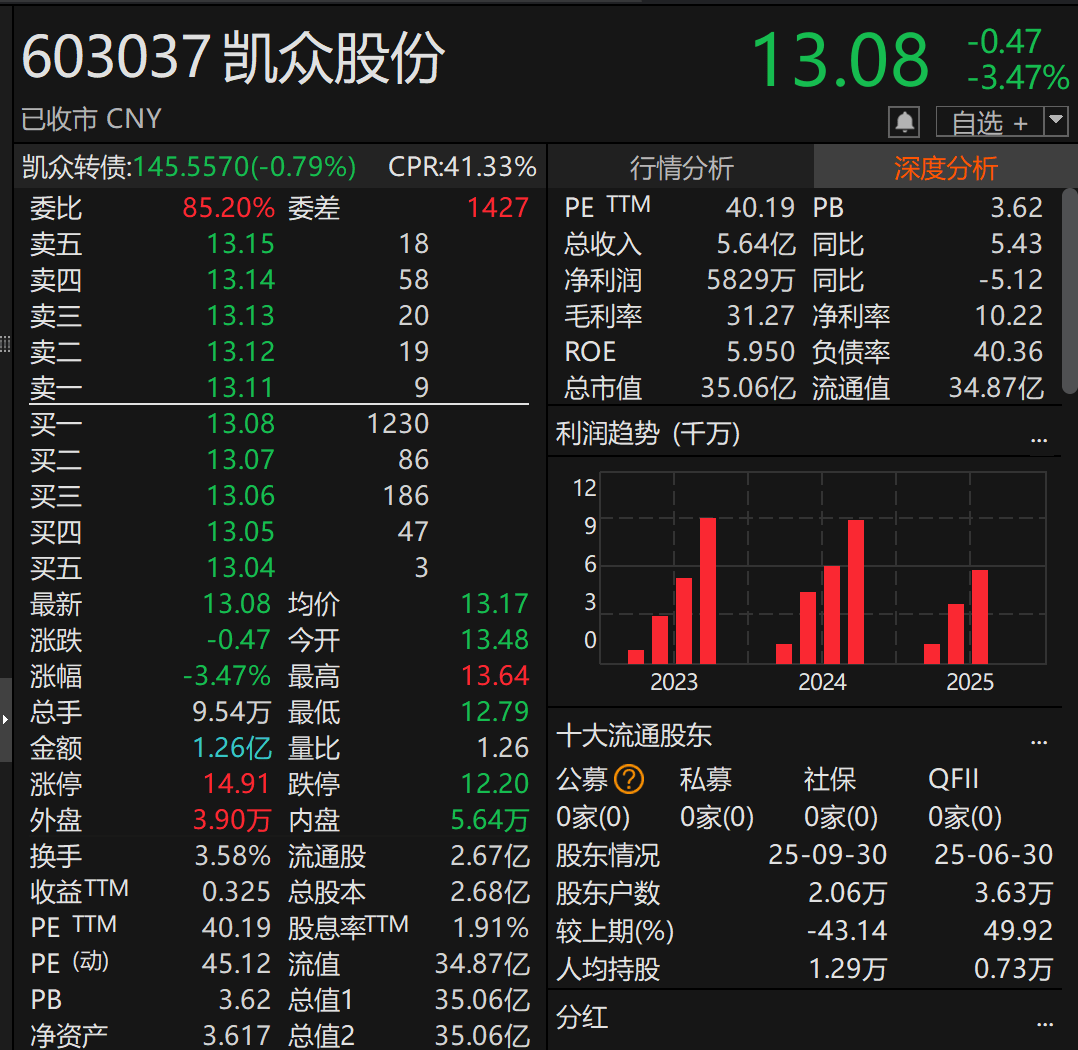Open the 利润趋势 chart more-options ellipsis
1078x1050 pixels.
[x=1038, y=438]
